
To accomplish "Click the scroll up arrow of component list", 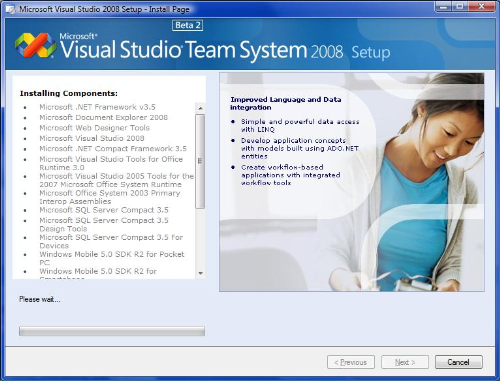I will pyautogui.click(x=200, y=108).
